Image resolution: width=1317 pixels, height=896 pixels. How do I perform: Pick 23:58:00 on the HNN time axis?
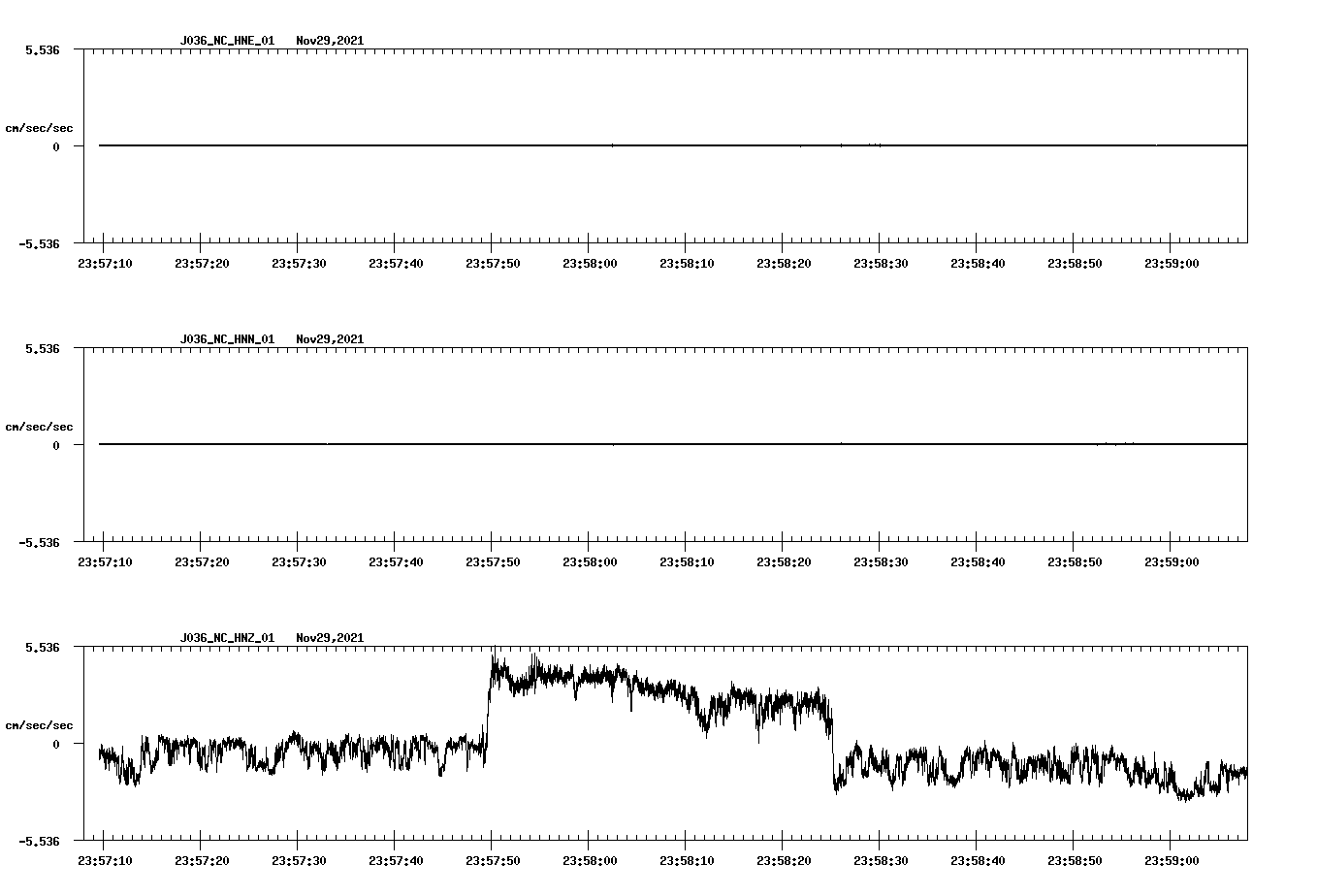click(590, 562)
